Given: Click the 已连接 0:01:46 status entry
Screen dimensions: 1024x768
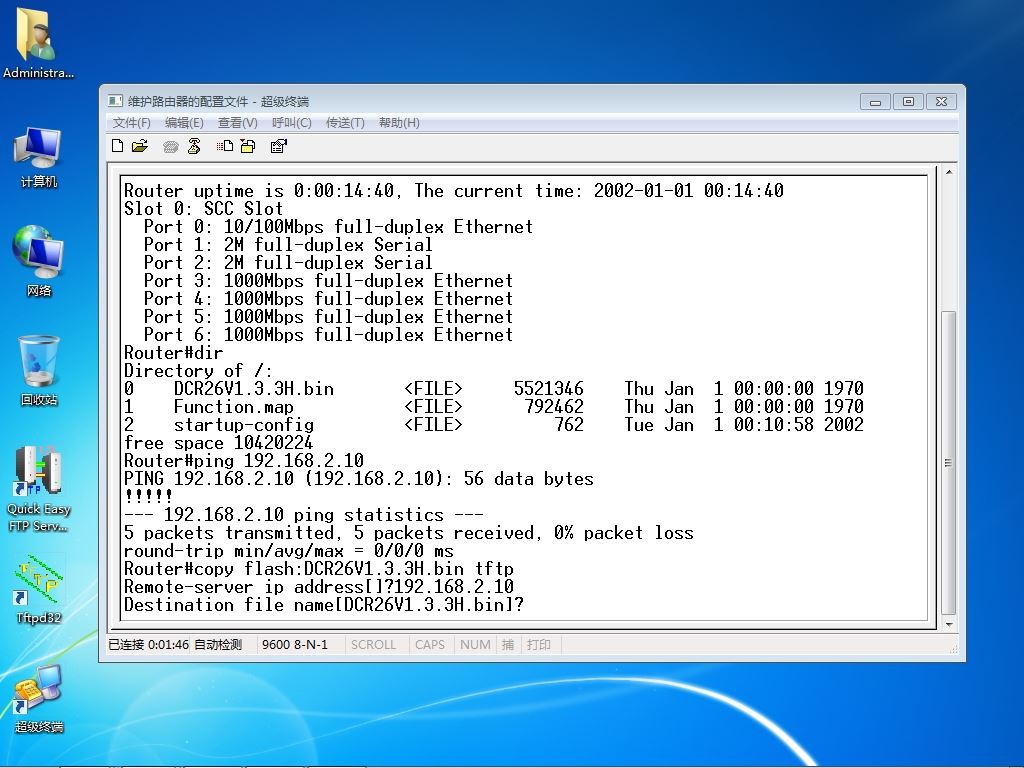Looking at the screenshot, I should (x=148, y=645).
